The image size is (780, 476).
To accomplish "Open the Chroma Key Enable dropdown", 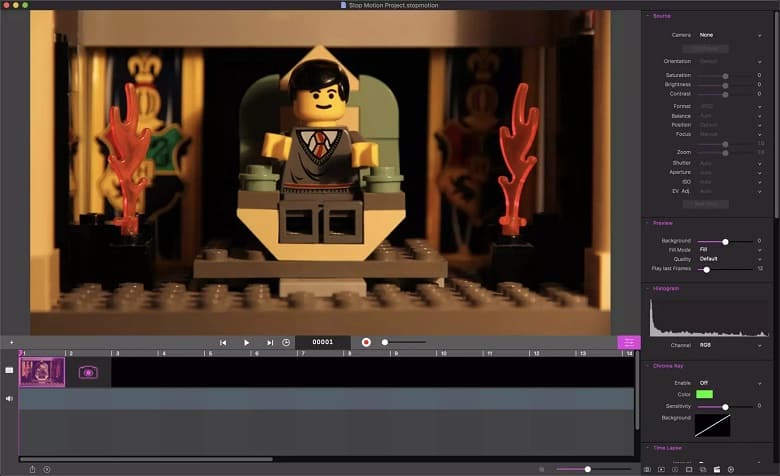I will point(730,383).
